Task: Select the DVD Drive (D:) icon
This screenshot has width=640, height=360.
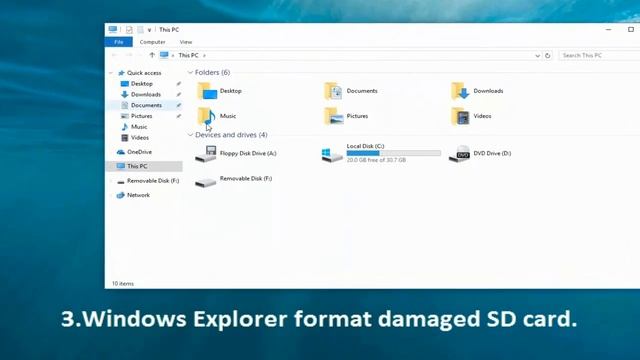Action: [459, 154]
